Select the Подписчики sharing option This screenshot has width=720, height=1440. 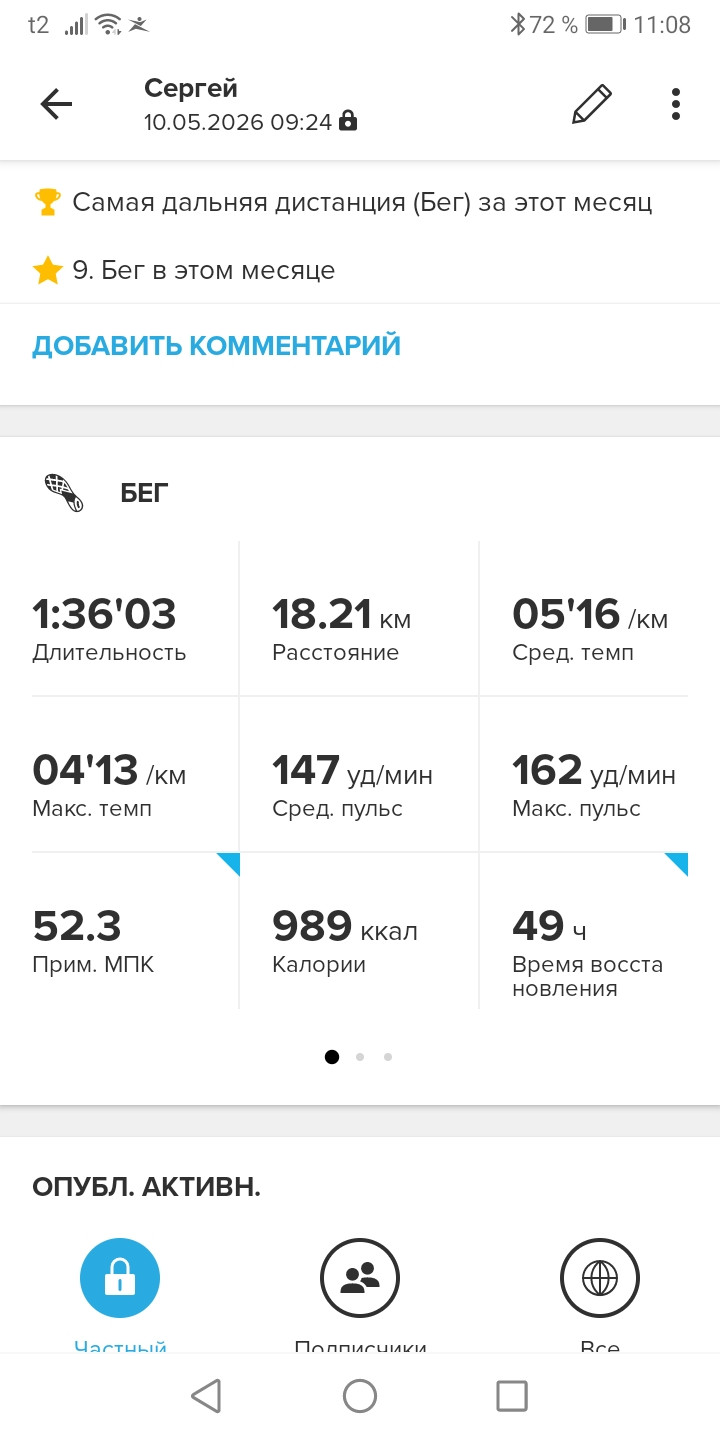click(x=360, y=1278)
